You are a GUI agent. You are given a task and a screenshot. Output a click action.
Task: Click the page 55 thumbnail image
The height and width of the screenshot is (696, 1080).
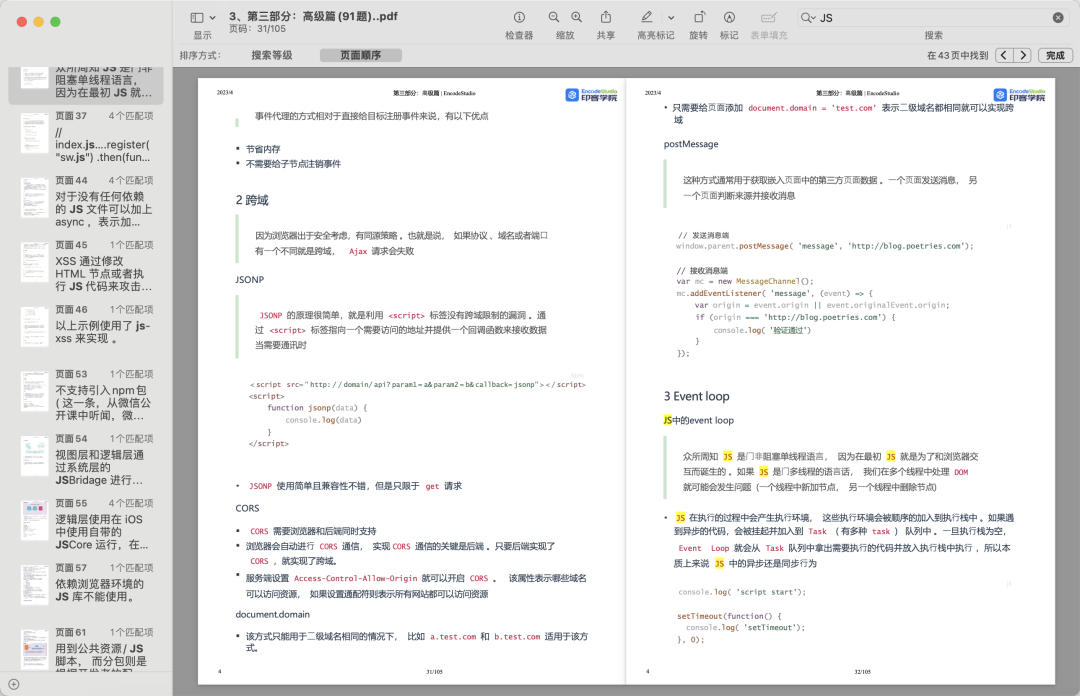tap(34, 520)
